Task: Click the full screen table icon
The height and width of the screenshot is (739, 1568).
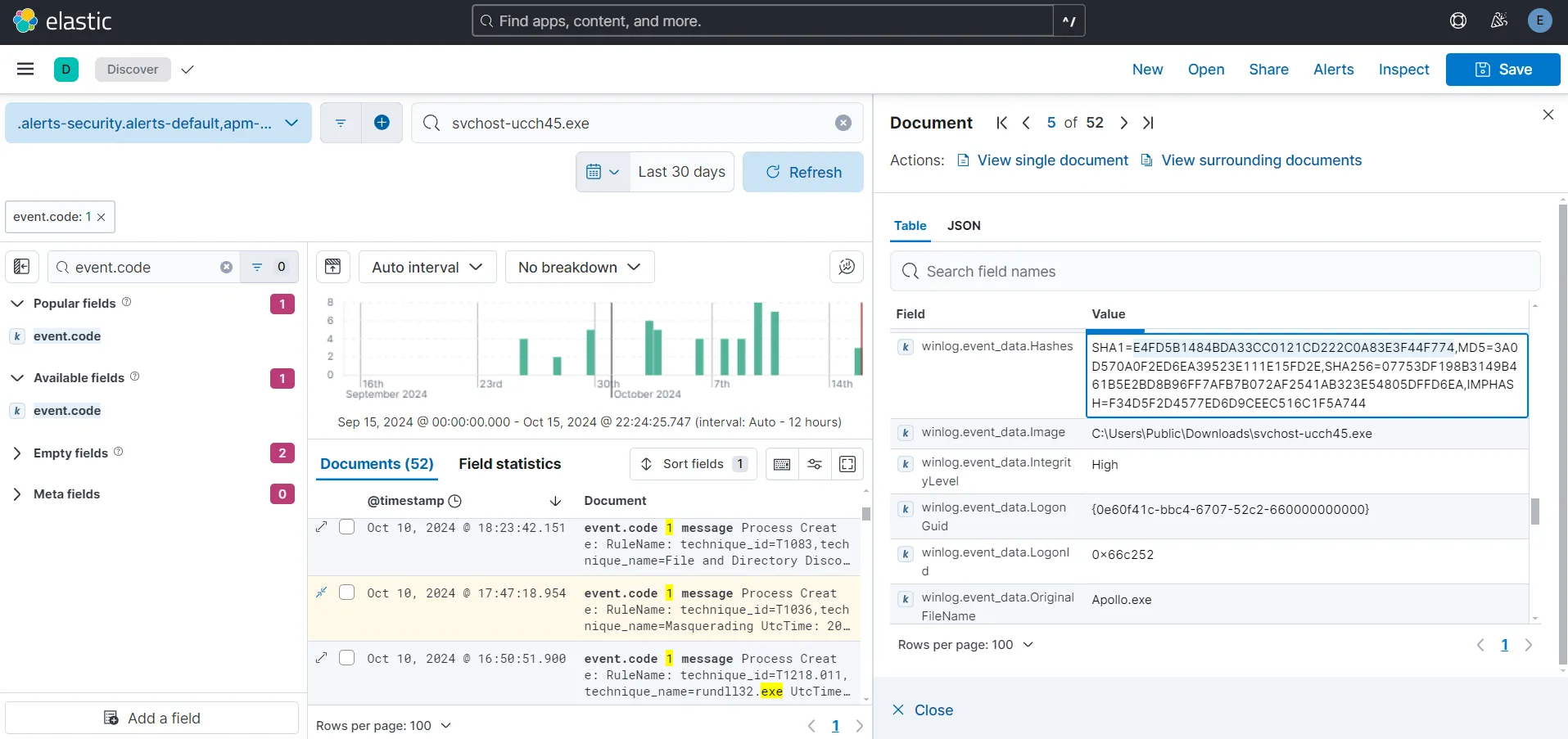Action: [x=847, y=464]
